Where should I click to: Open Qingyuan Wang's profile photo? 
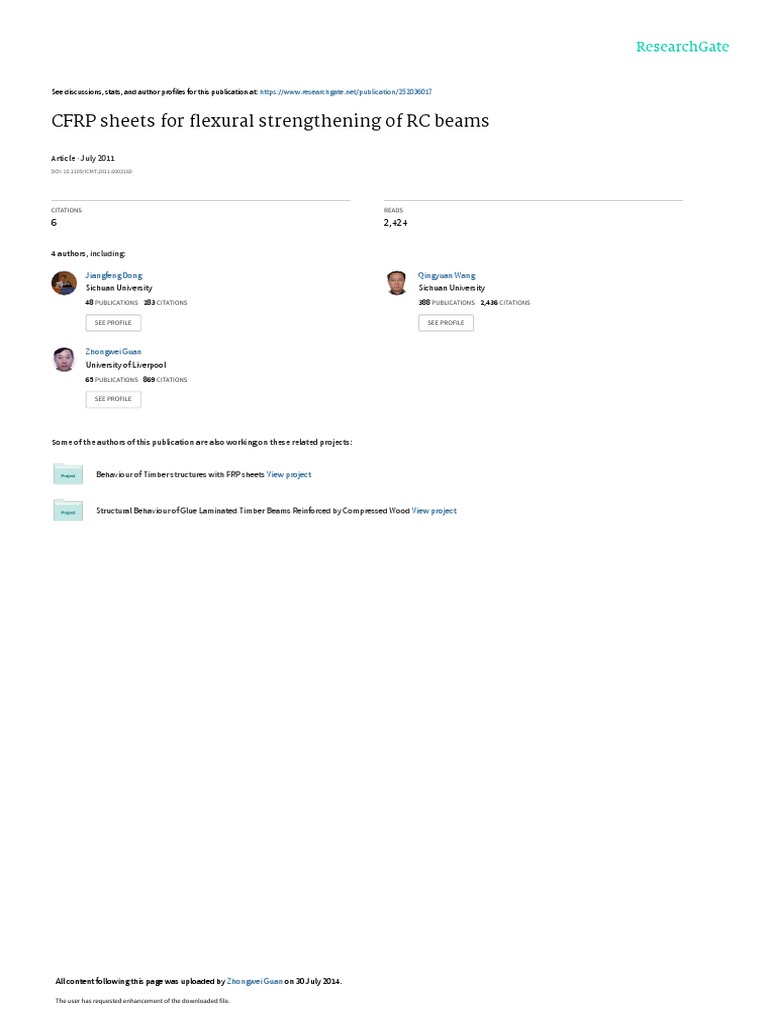coord(396,283)
